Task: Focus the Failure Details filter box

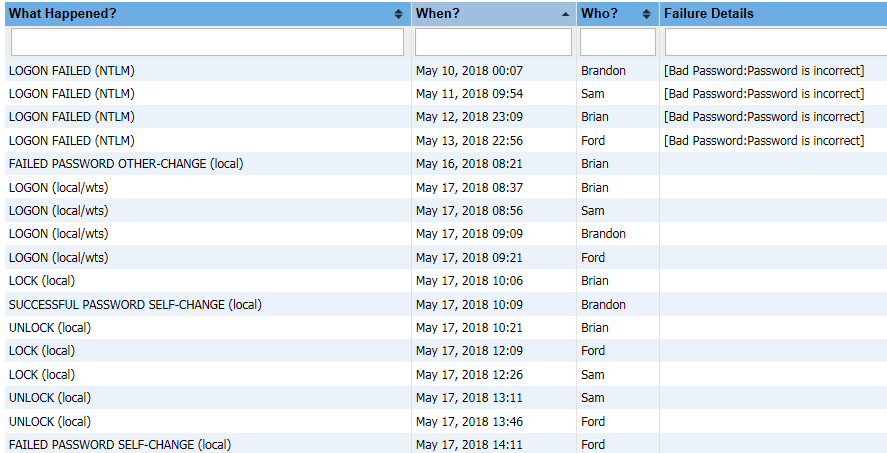Action: [x=776, y=42]
